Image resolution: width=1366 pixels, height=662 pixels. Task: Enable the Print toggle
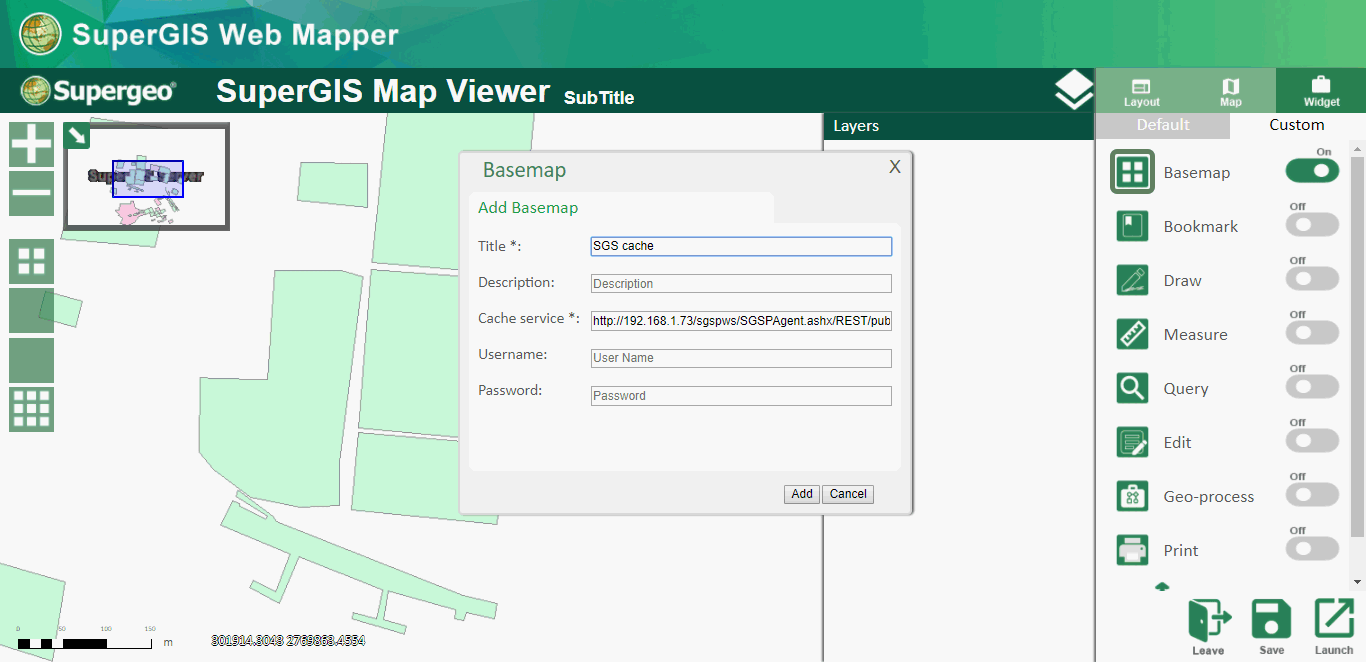(1312, 549)
